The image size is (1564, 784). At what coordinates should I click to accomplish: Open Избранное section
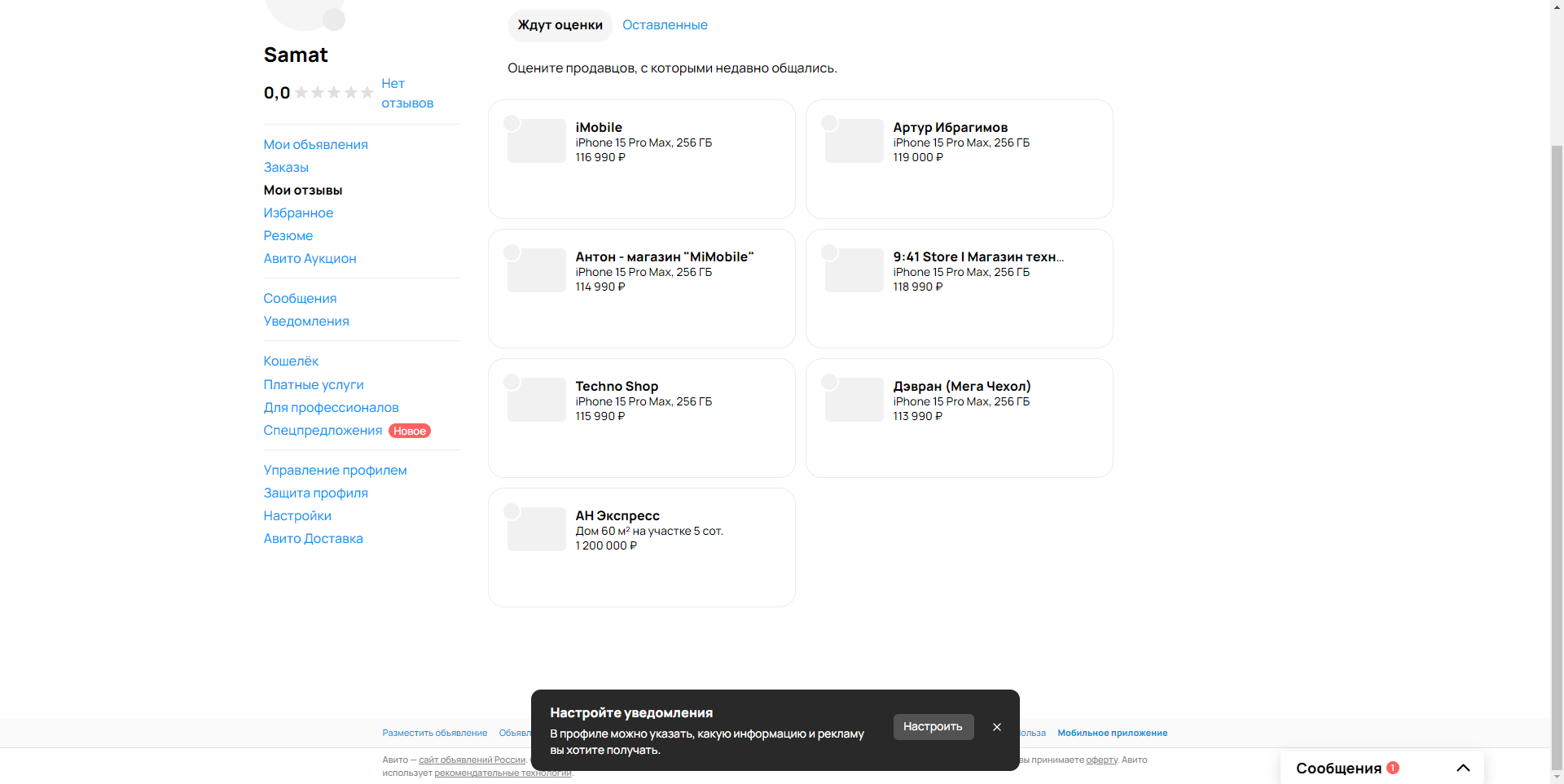pyautogui.click(x=298, y=212)
